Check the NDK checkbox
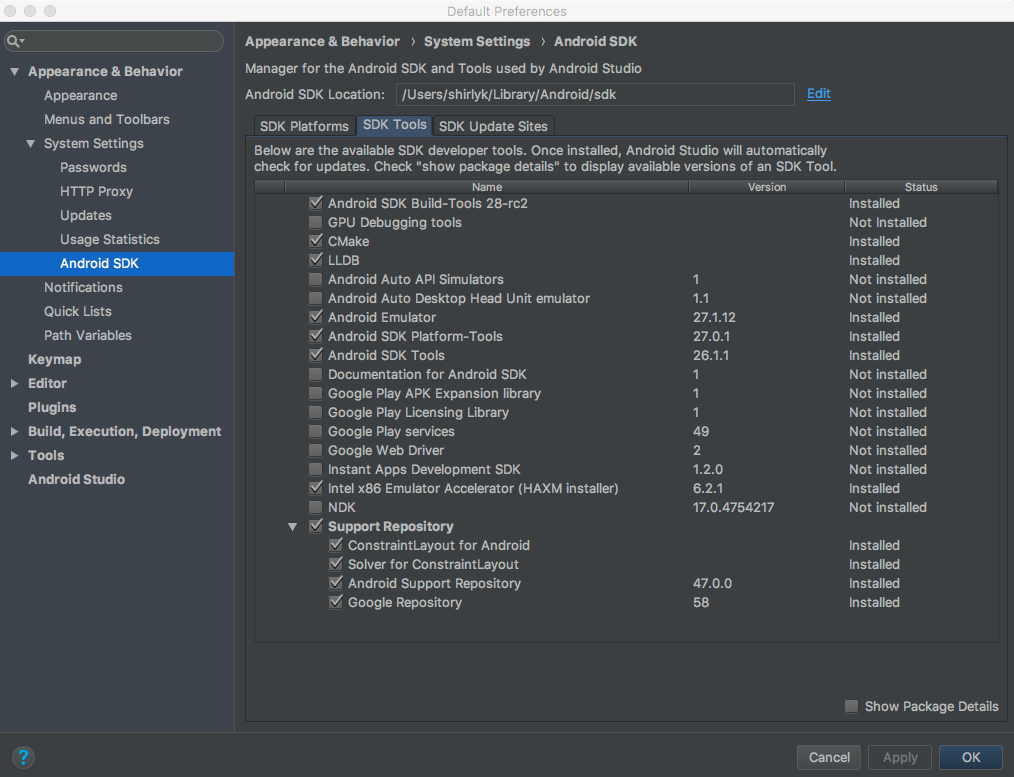The height and width of the screenshot is (777, 1014). coord(316,507)
